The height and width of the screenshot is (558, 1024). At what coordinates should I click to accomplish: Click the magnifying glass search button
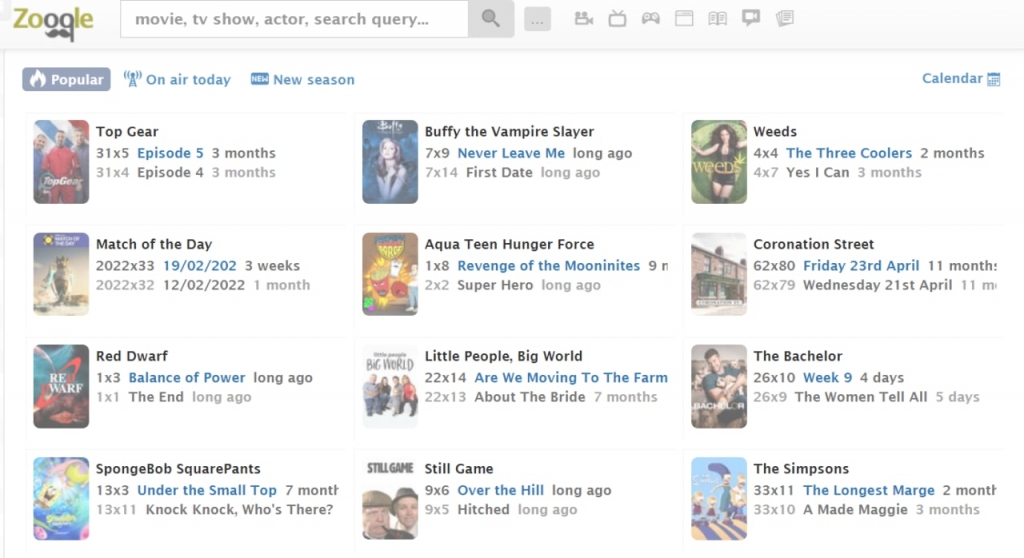coord(490,19)
